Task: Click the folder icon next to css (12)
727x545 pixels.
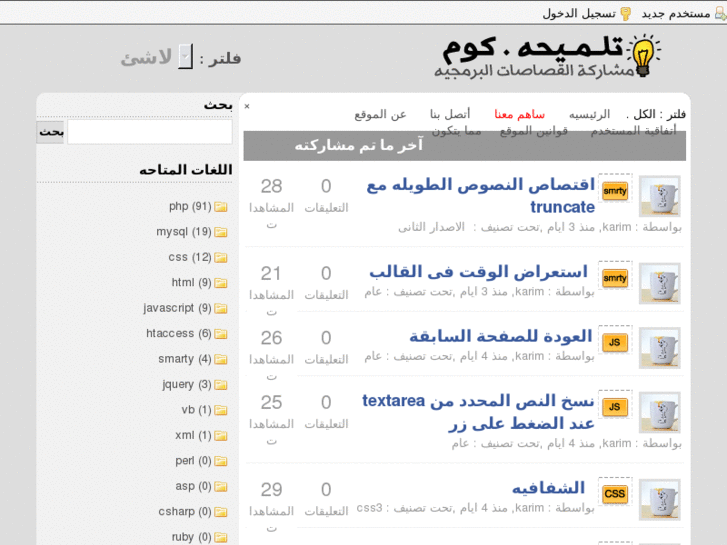Action: [221, 257]
